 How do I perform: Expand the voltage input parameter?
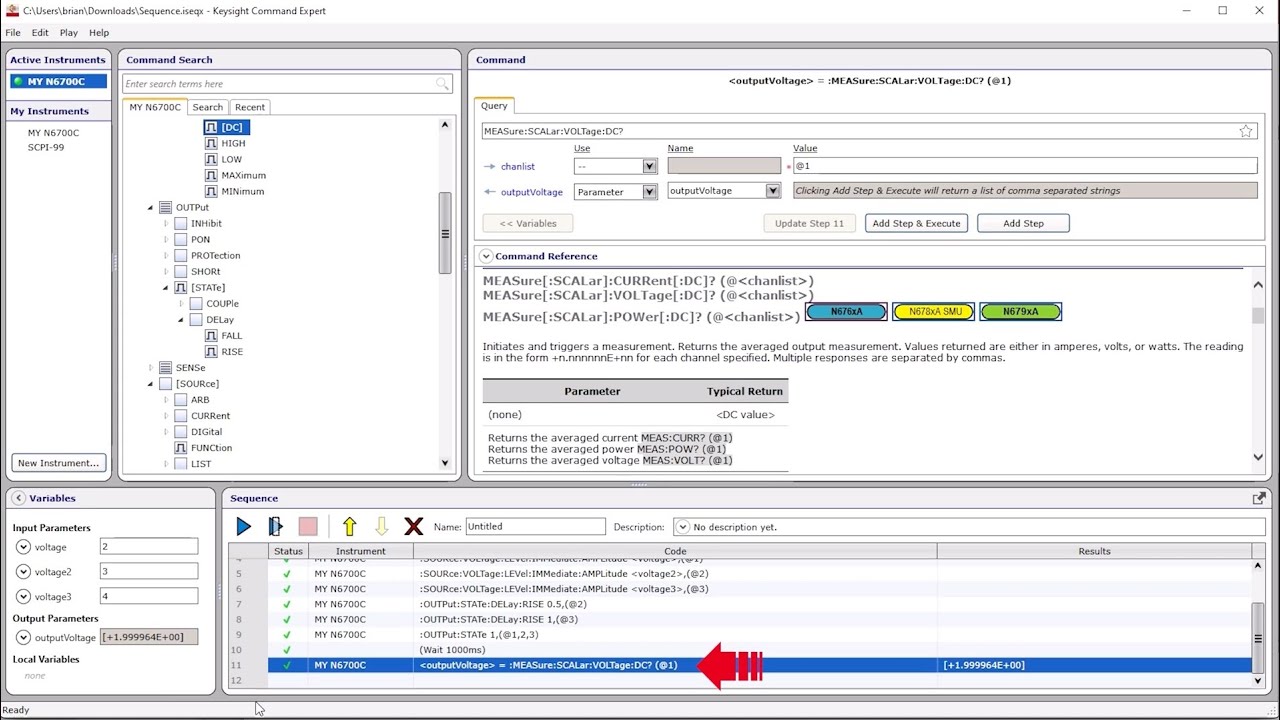[x=23, y=547]
